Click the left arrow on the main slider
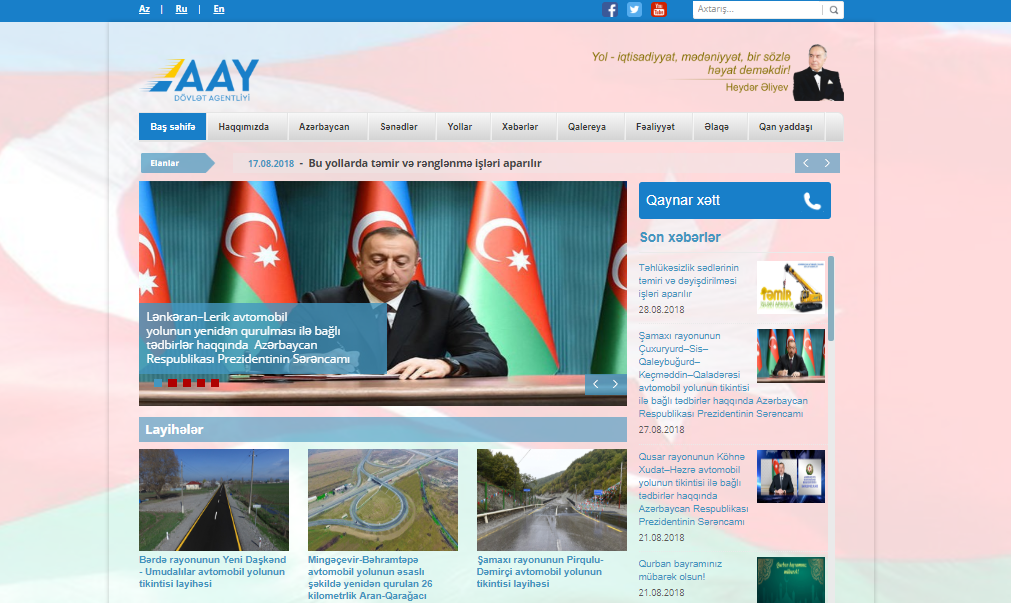The width and height of the screenshot is (1011, 603). tap(595, 383)
